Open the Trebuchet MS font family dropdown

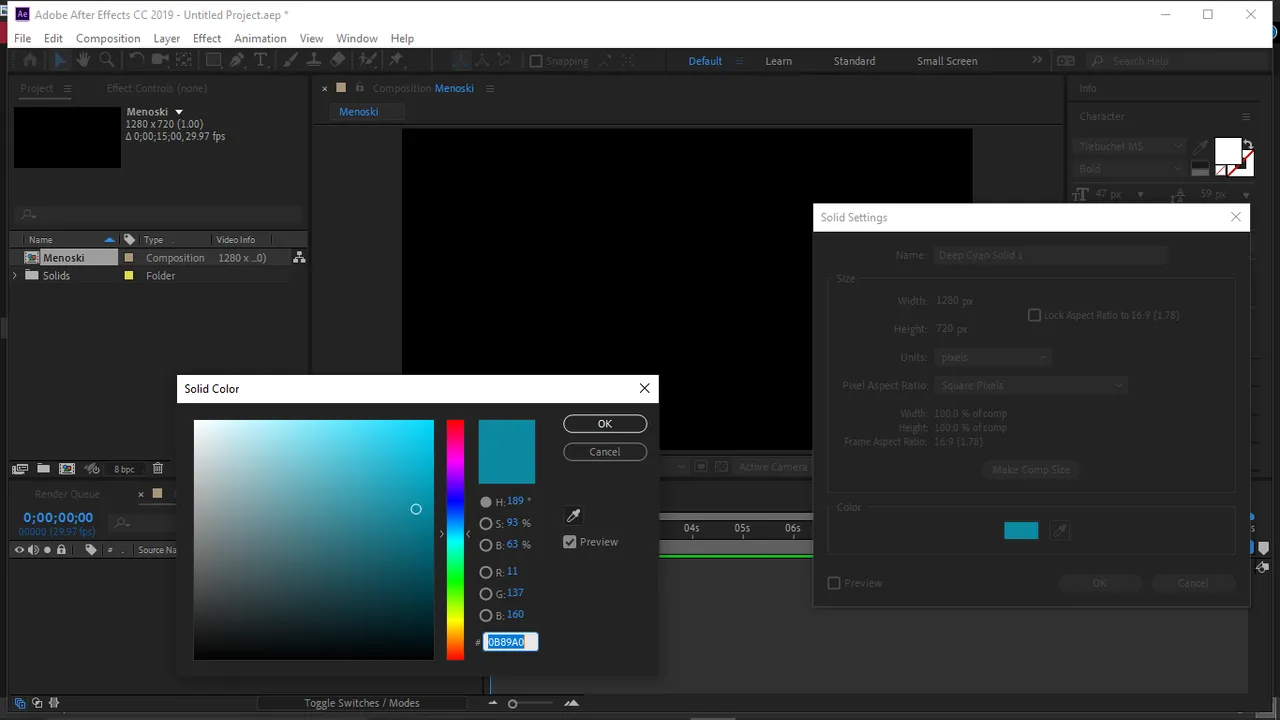1130,146
